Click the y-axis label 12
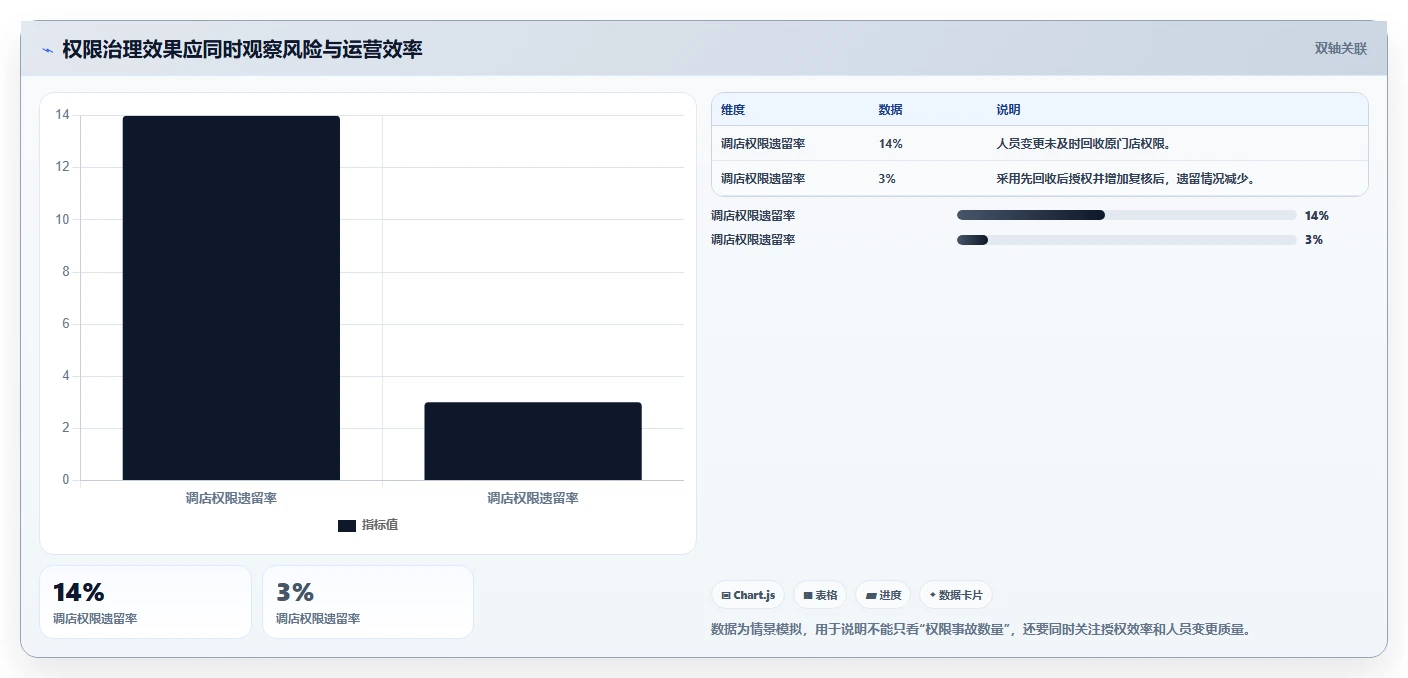1408x678 pixels. coord(63,167)
